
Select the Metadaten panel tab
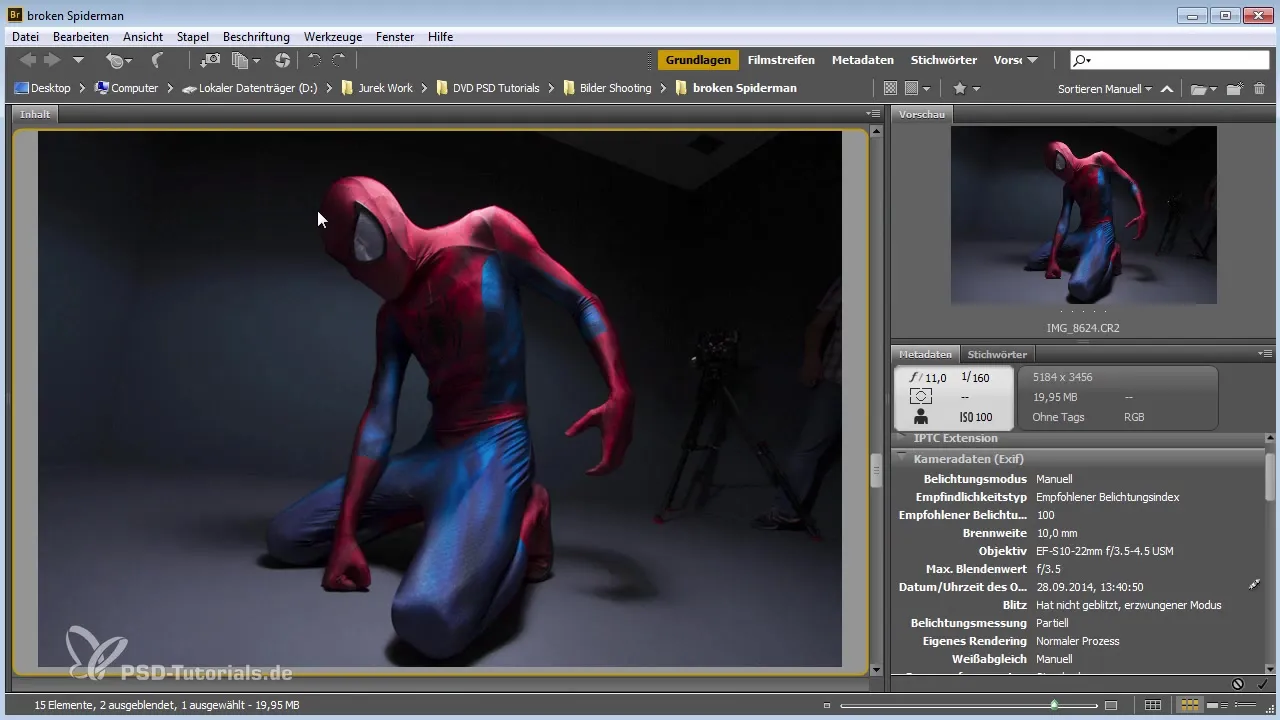tap(925, 354)
